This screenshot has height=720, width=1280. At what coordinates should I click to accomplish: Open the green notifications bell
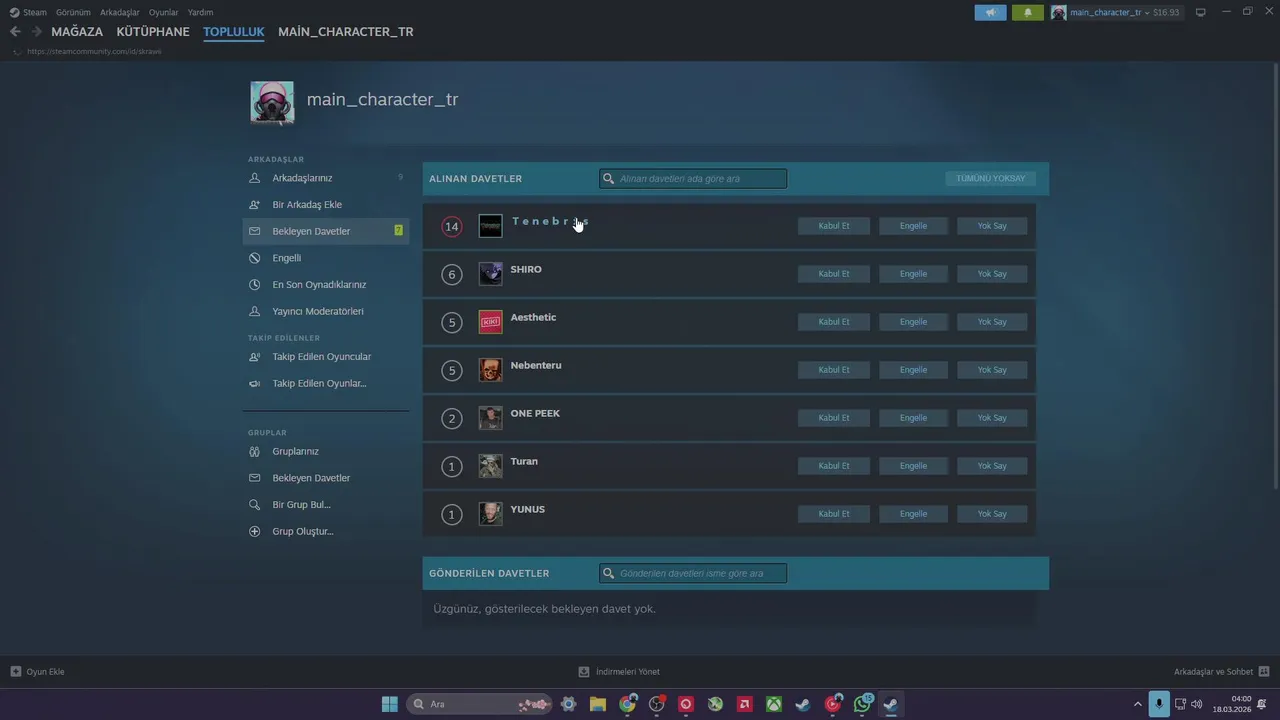click(x=1027, y=12)
